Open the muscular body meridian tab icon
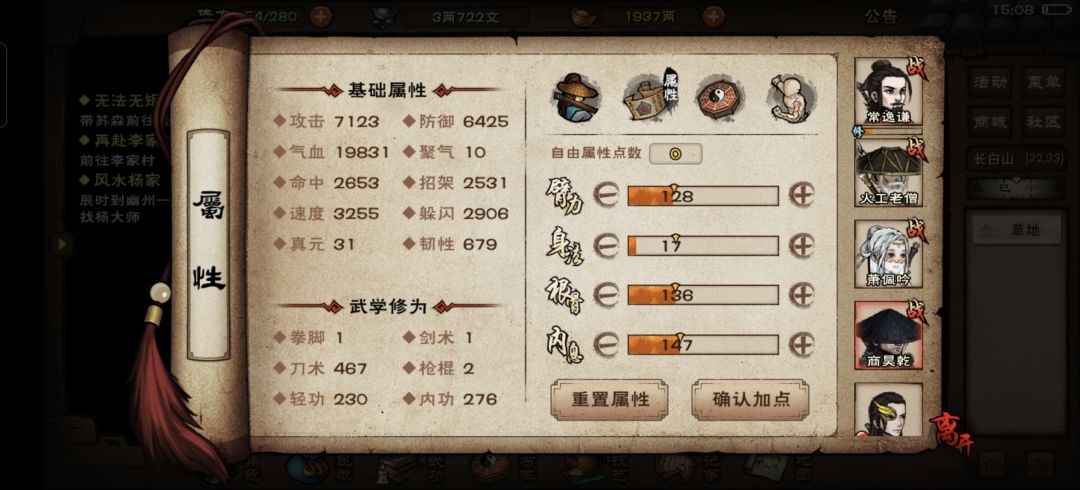The height and width of the screenshot is (490, 1080). (791, 98)
